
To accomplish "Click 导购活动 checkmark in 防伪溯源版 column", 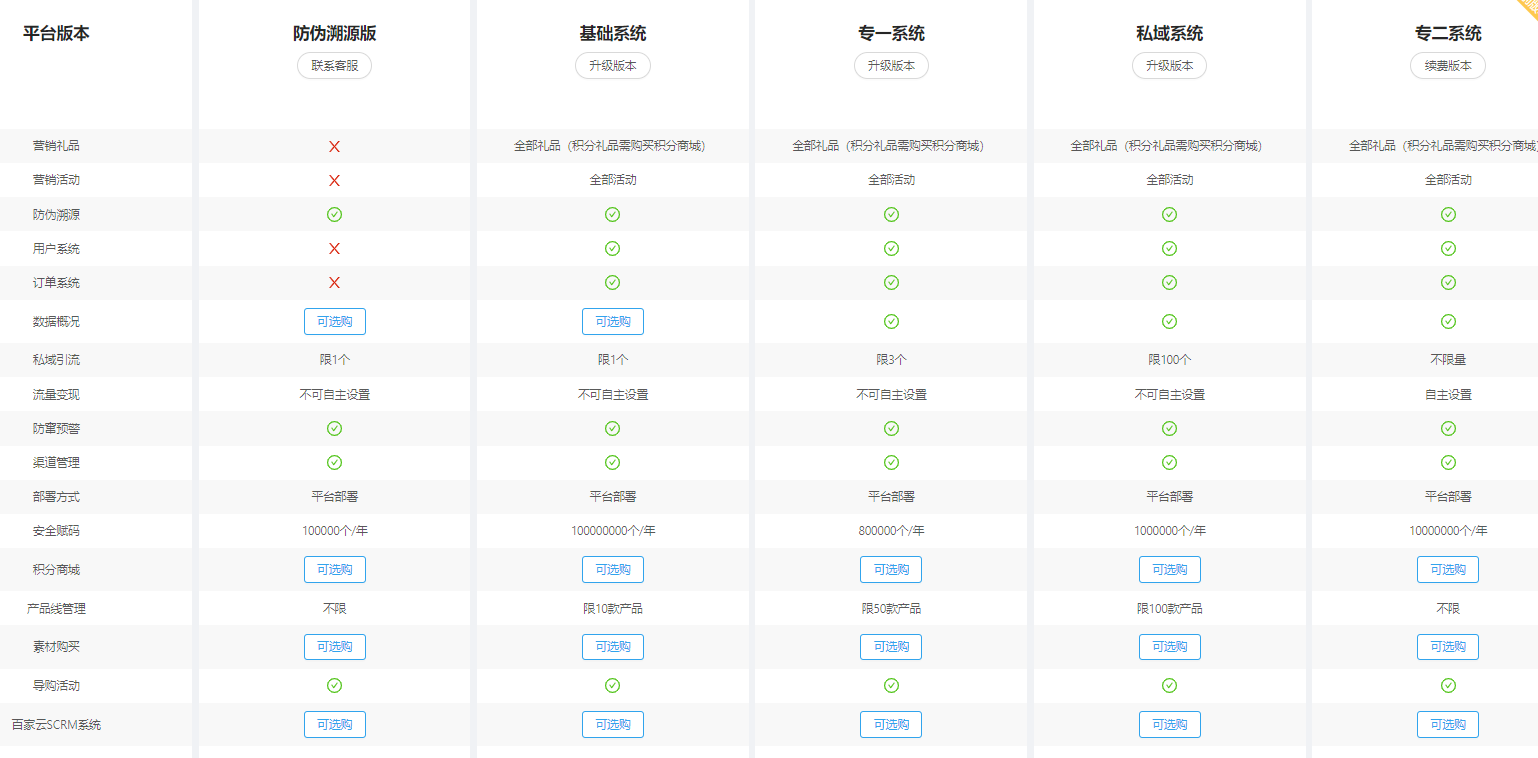I will [x=335, y=685].
